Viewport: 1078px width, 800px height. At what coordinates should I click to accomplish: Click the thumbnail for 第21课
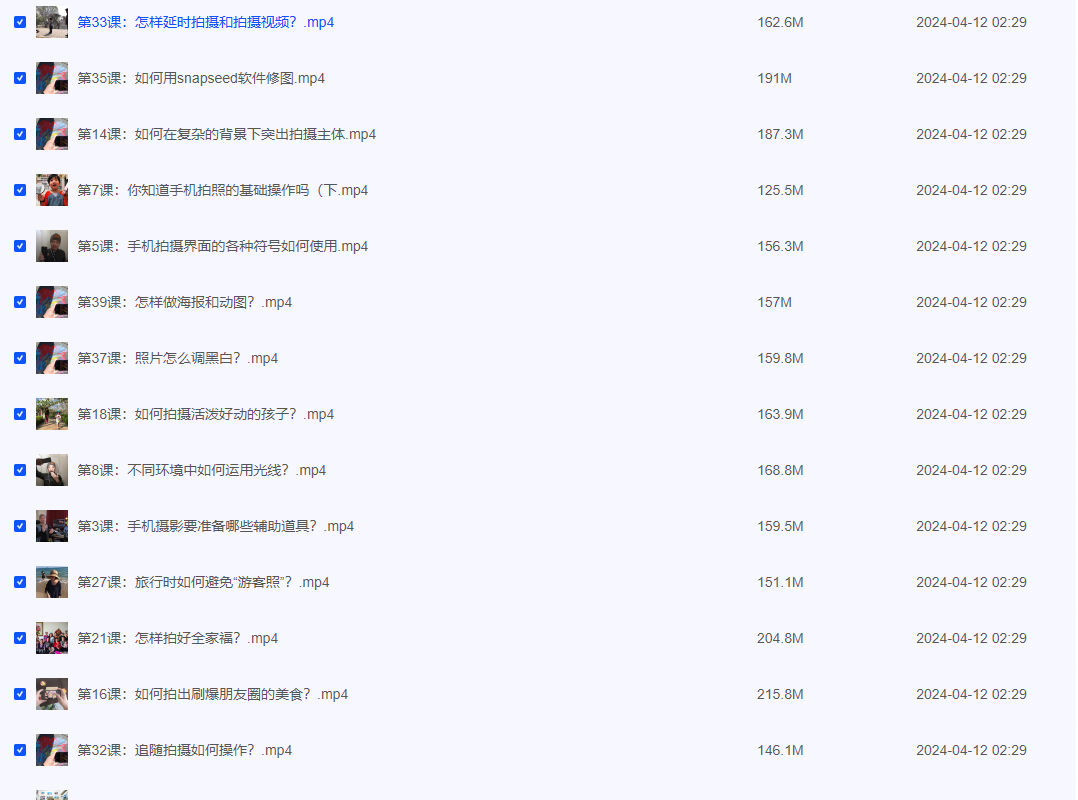pyautogui.click(x=52, y=638)
